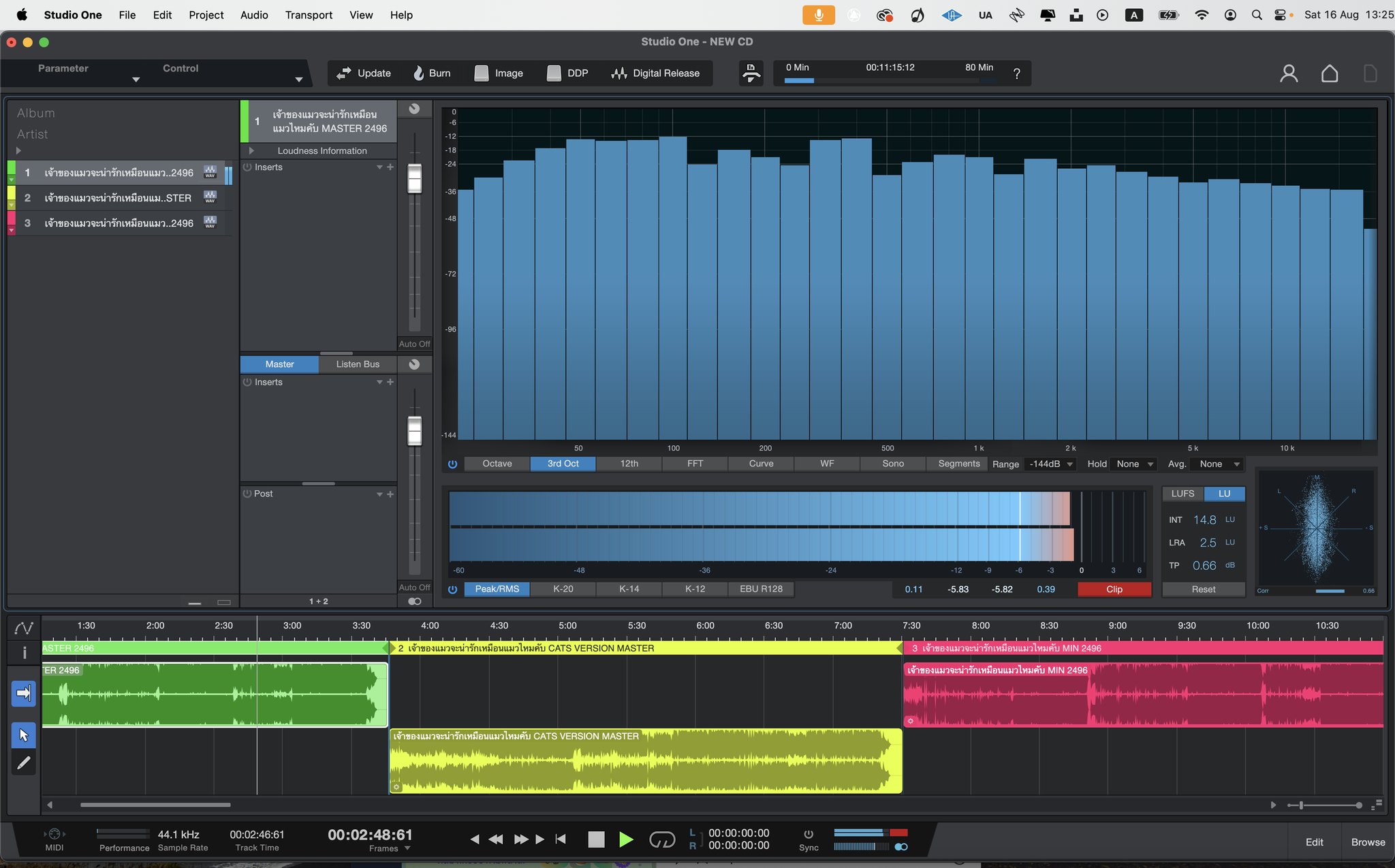
Task: Click the MIDI monitor icon
Action: 54,834
